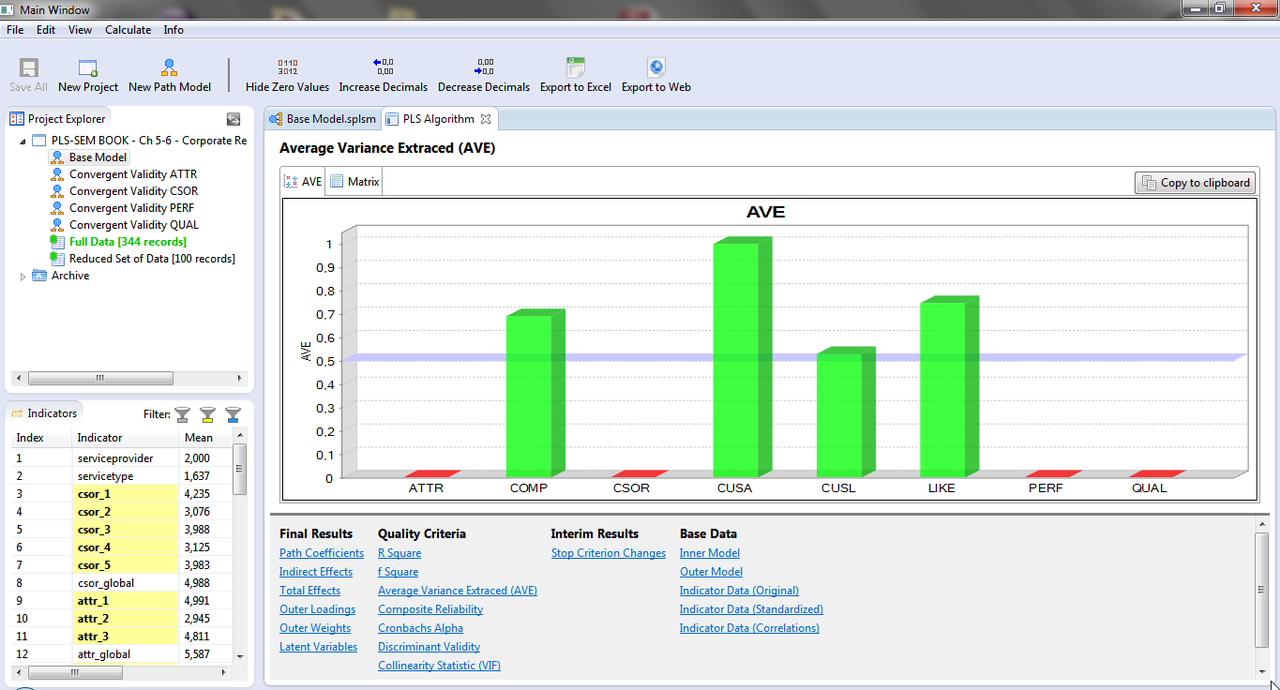The image size is (1280, 690).
Task: Open the Calculate menu
Action: pyautogui.click(x=128, y=30)
